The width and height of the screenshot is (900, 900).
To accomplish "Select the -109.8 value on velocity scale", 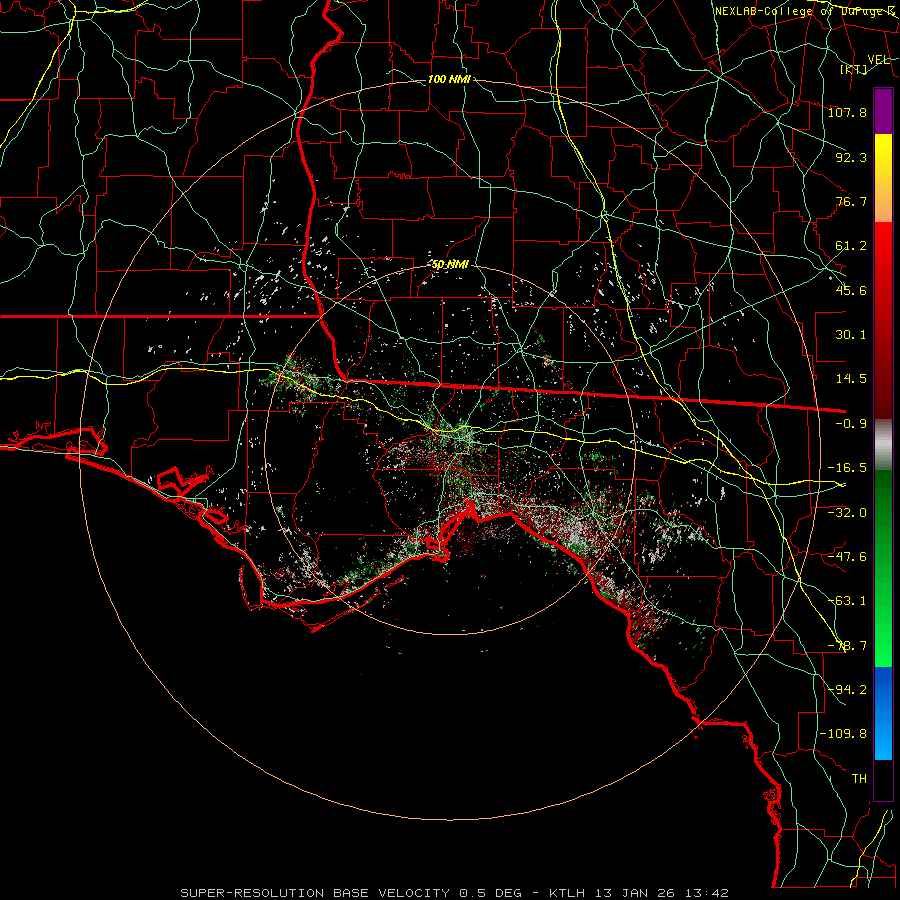I will point(844,734).
